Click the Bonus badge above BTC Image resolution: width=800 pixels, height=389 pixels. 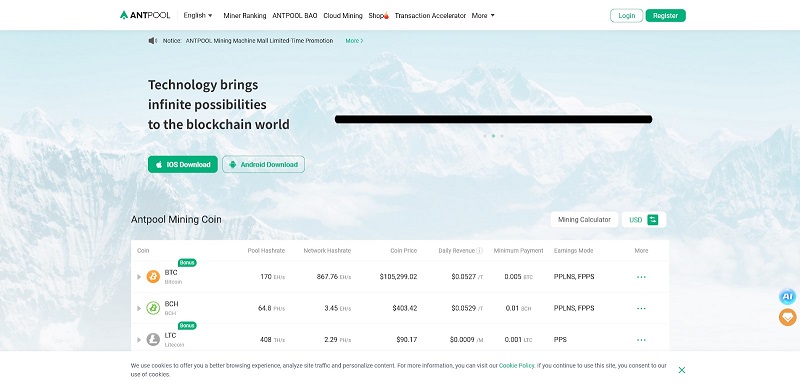click(187, 262)
